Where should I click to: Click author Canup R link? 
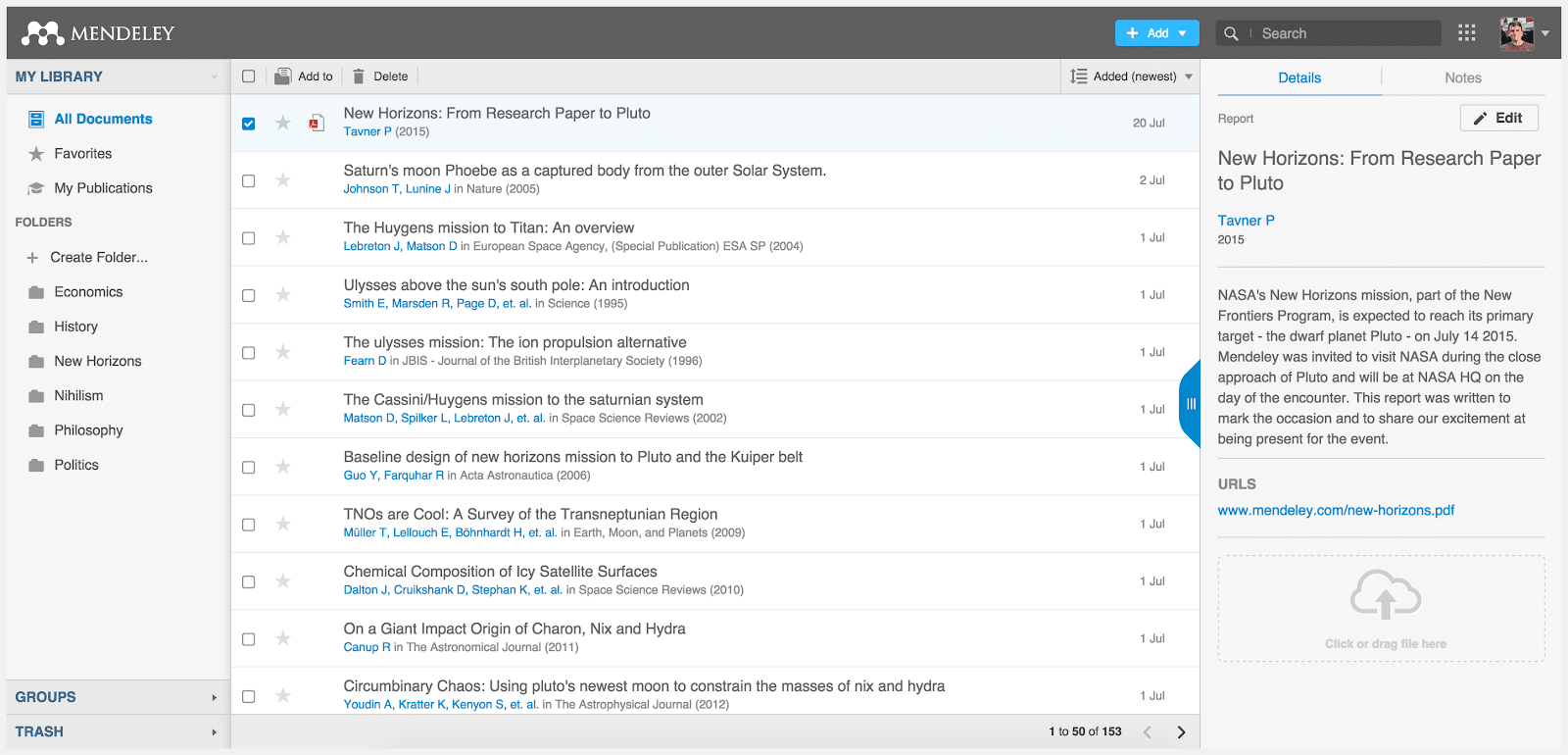(367, 647)
